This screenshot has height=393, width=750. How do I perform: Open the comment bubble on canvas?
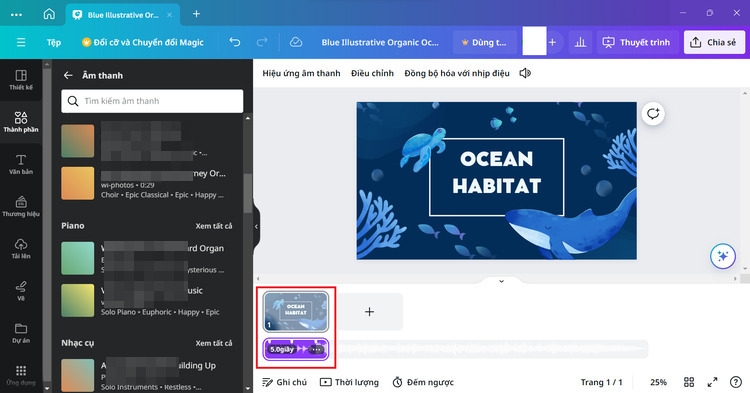pos(653,114)
